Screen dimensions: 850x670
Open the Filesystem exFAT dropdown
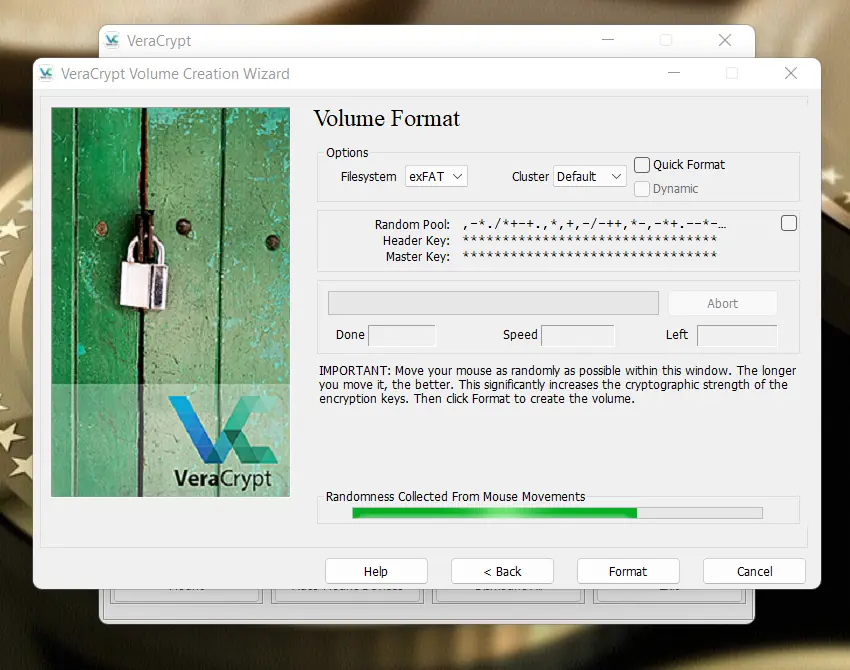(436, 177)
